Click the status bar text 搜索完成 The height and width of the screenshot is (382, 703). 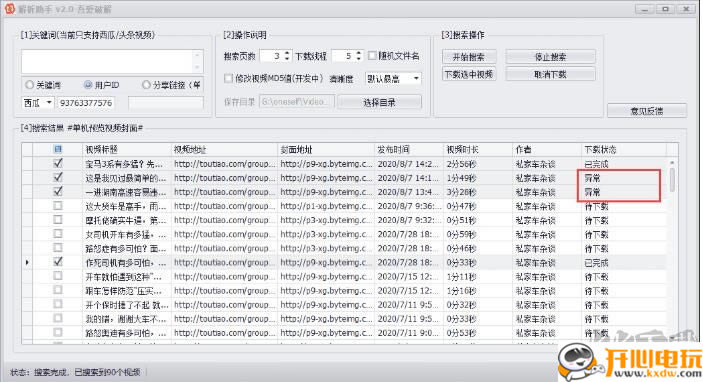51,372
